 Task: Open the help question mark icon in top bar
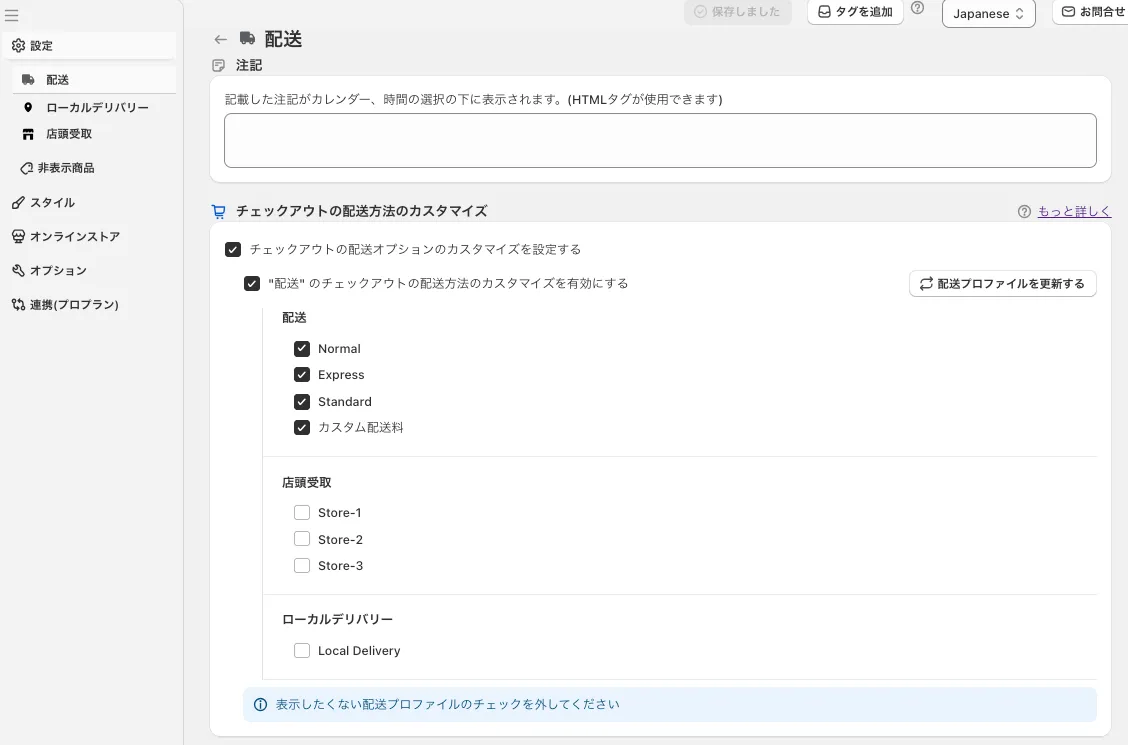[x=917, y=11]
